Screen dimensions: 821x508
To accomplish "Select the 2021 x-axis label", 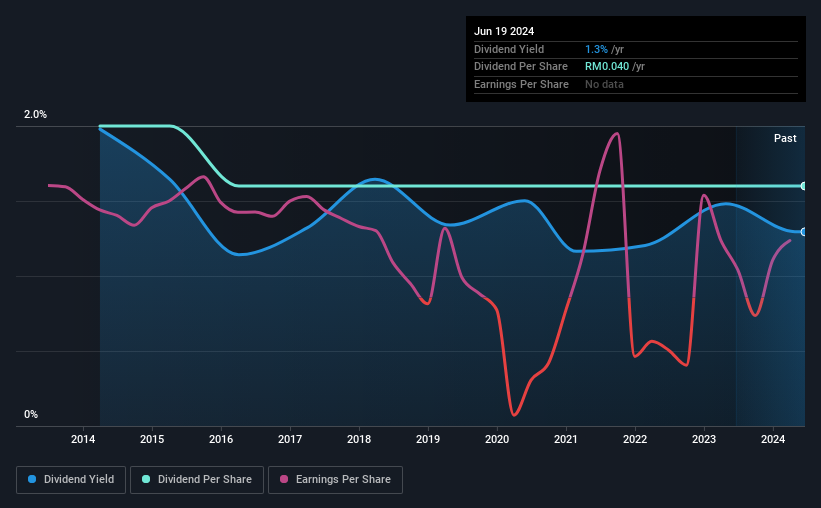I will tap(566, 439).
